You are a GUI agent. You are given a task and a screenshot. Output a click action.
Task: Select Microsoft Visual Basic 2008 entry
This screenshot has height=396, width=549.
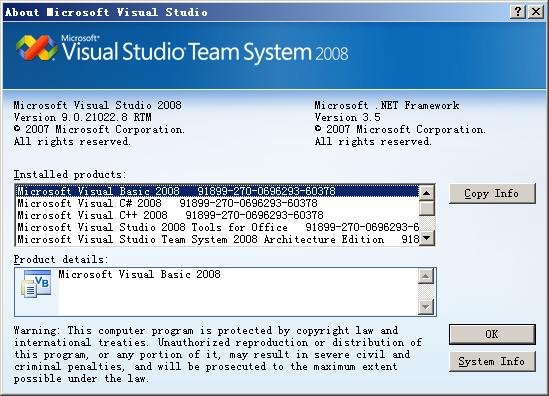tap(217, 191)
